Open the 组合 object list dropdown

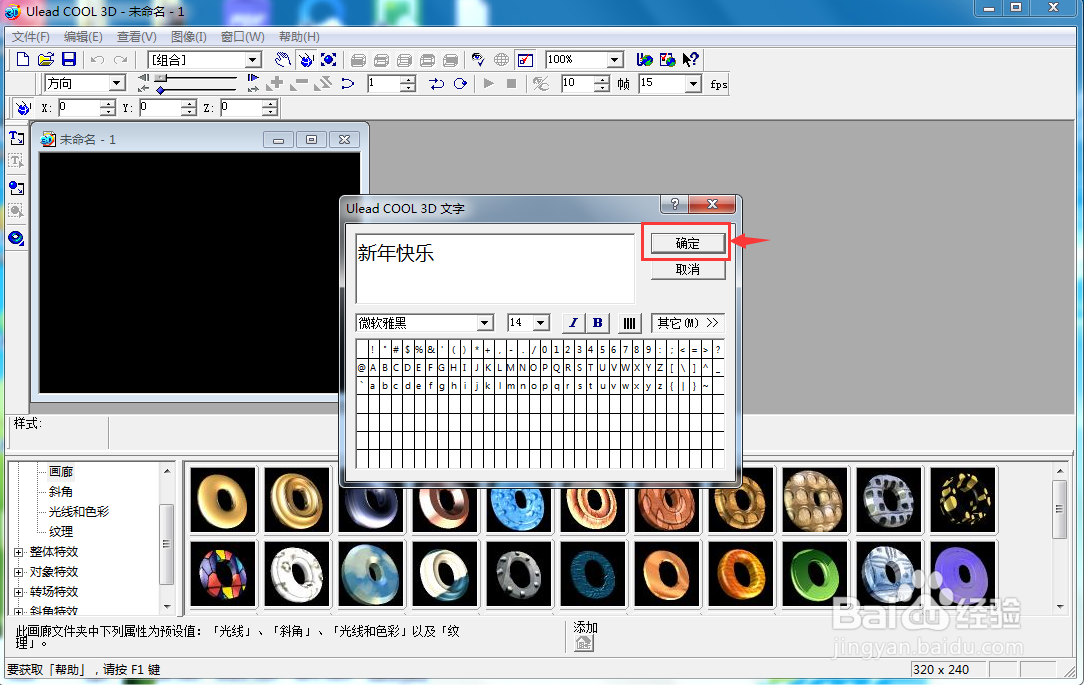[x=253, y=60]
